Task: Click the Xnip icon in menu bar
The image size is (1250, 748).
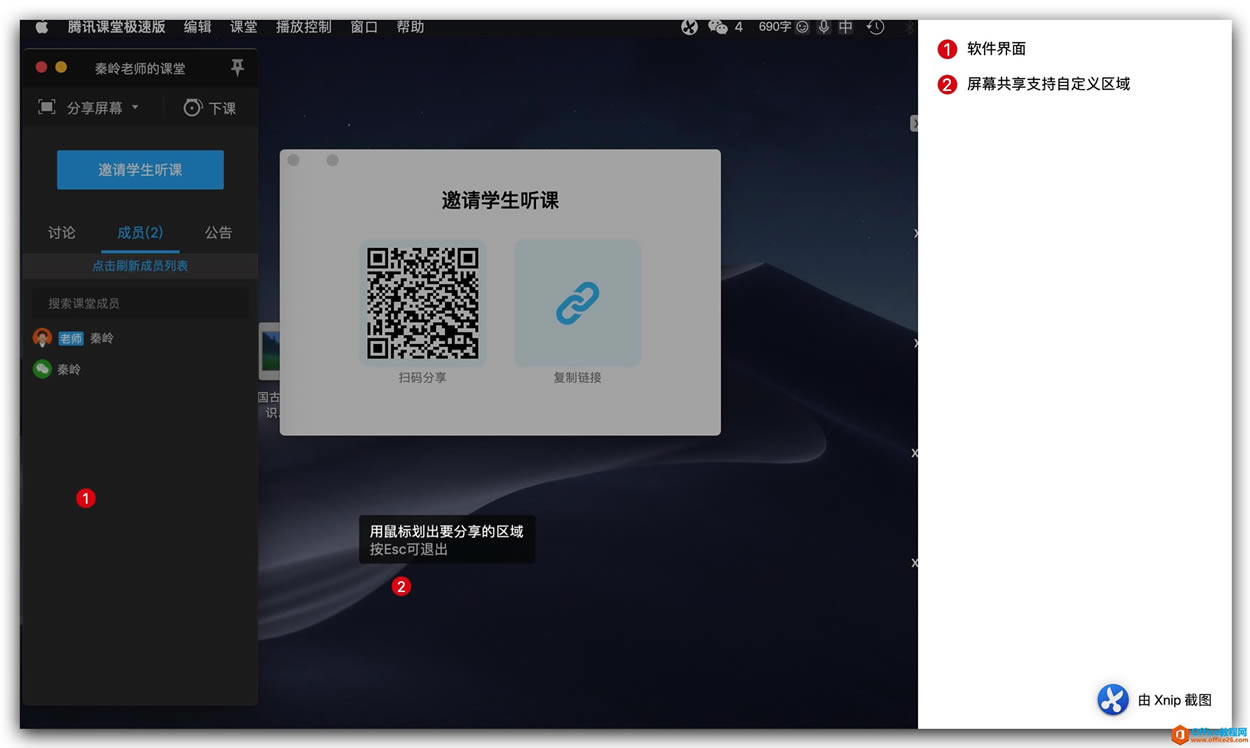Action: click(689, 27)
